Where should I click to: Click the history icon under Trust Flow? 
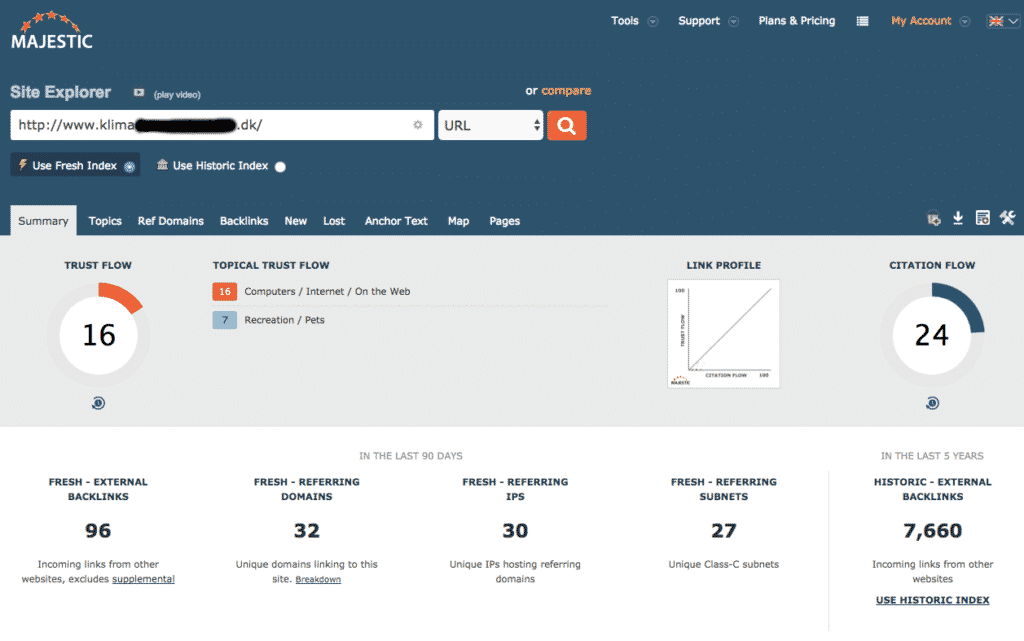pos(98,403)
